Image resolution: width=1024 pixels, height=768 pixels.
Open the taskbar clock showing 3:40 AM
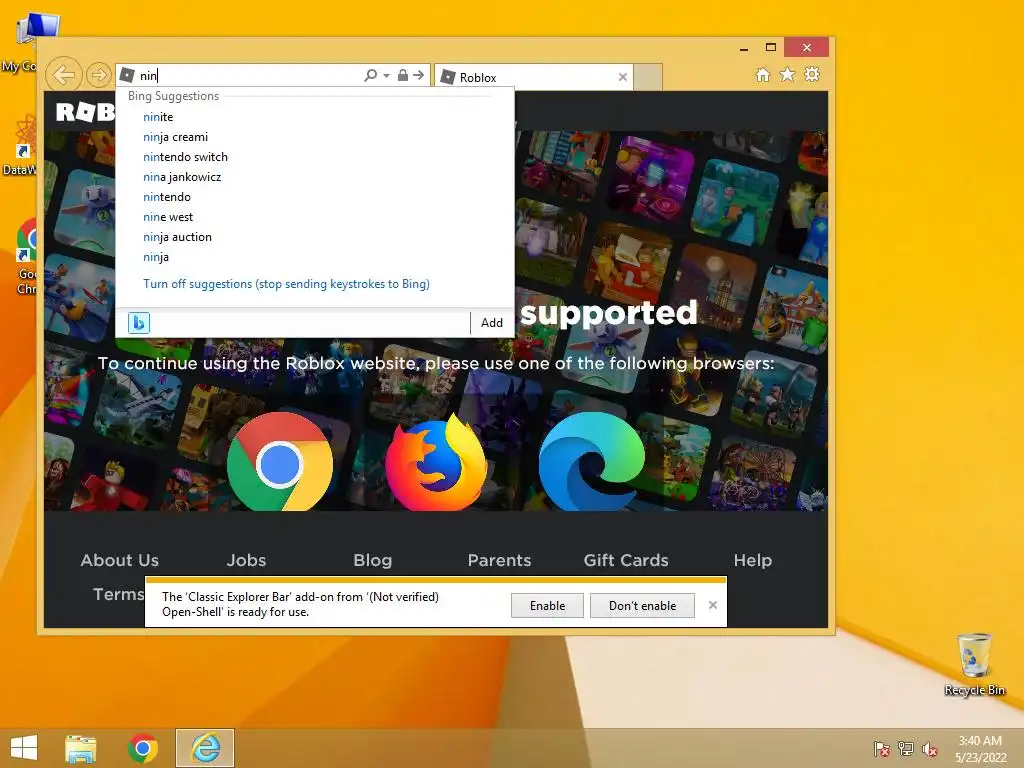coord(980,749)
